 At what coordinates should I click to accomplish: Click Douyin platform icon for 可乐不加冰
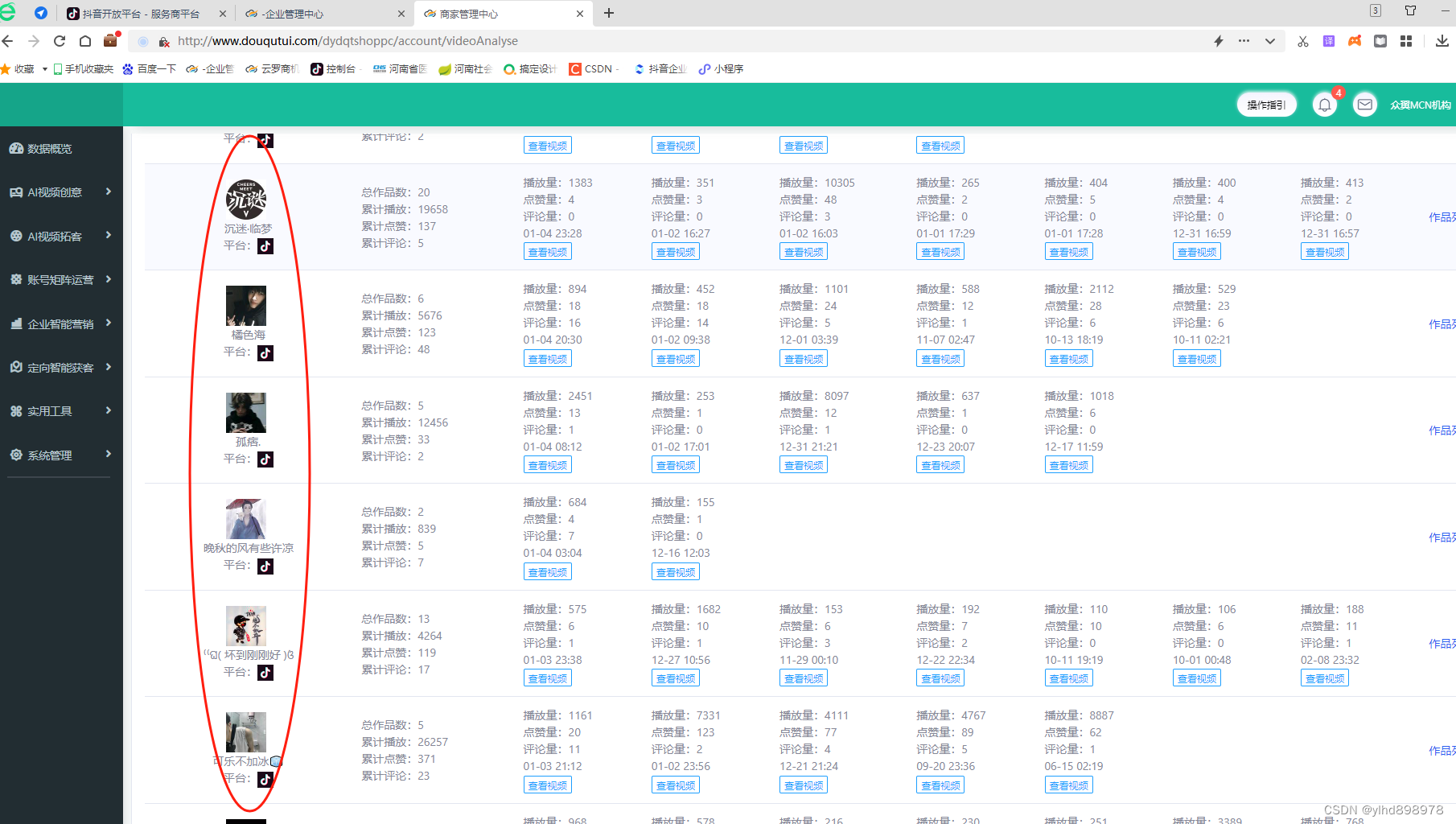pyautogui.click(x=265, y=779)
